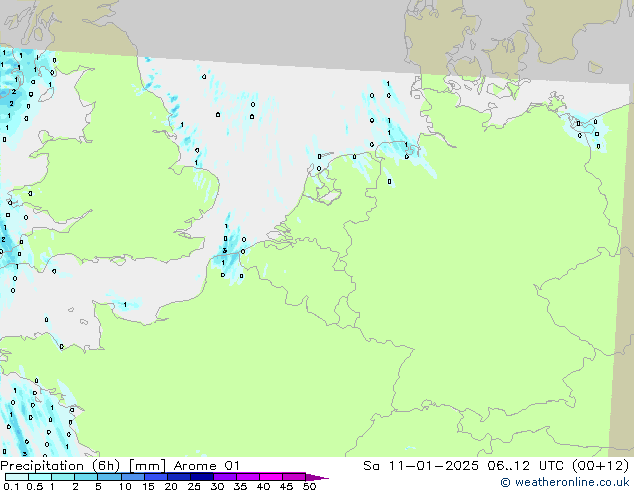The height and width of the screenshot is (490, 634).
Task: Click the '0.5' legend scale label
Action: click(34, 486)
